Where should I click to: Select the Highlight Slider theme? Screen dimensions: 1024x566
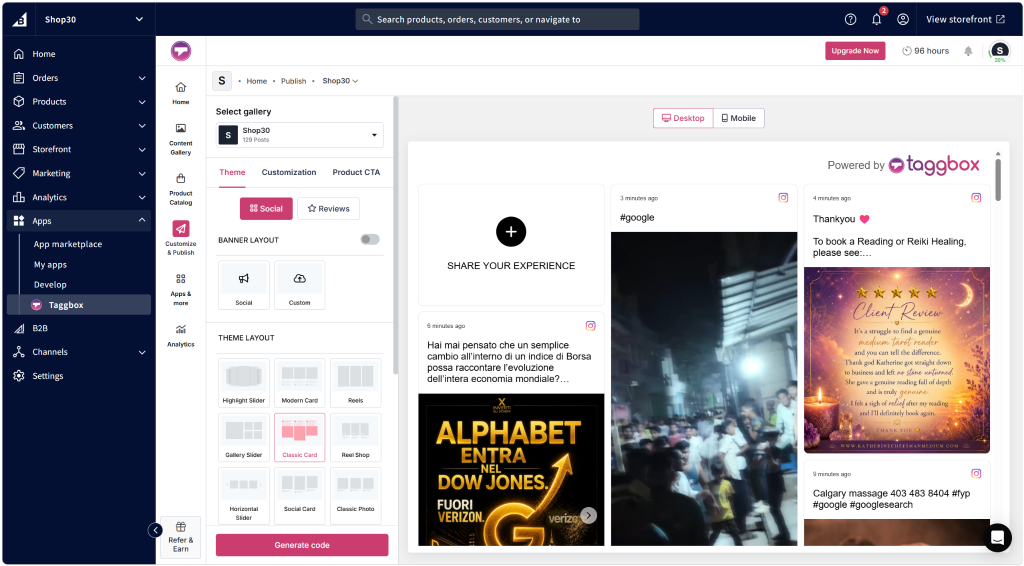click(x=244, y=383)
